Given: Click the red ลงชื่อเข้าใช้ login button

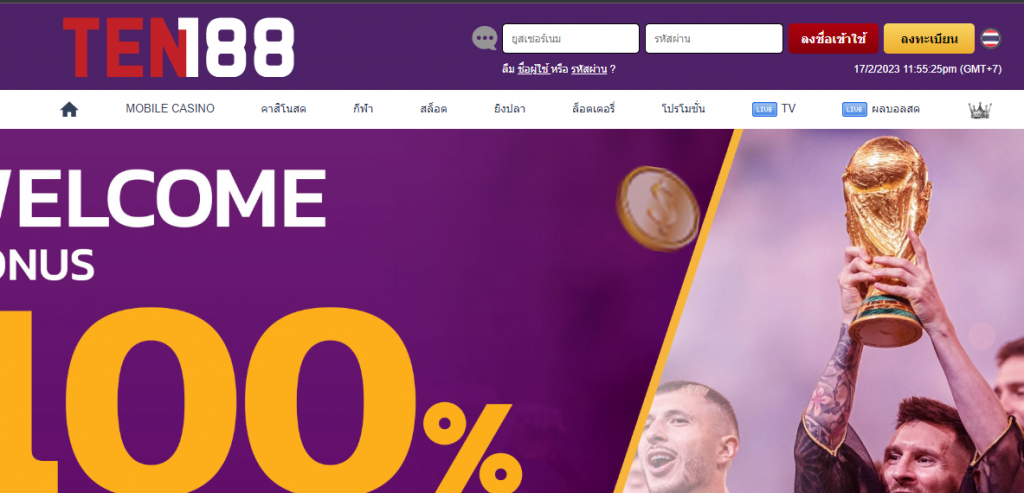Looking at the screenshot, I should [x=833, y=39].
